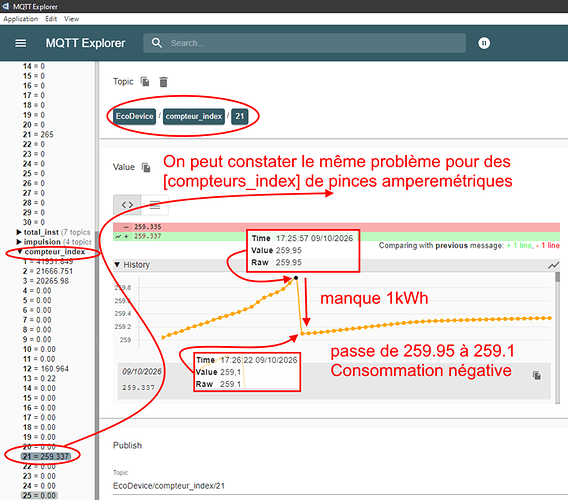The height and width of the screenshot is (500, 568).
Task: Select tree item 24 = 0.00
Action: point(39,486)
